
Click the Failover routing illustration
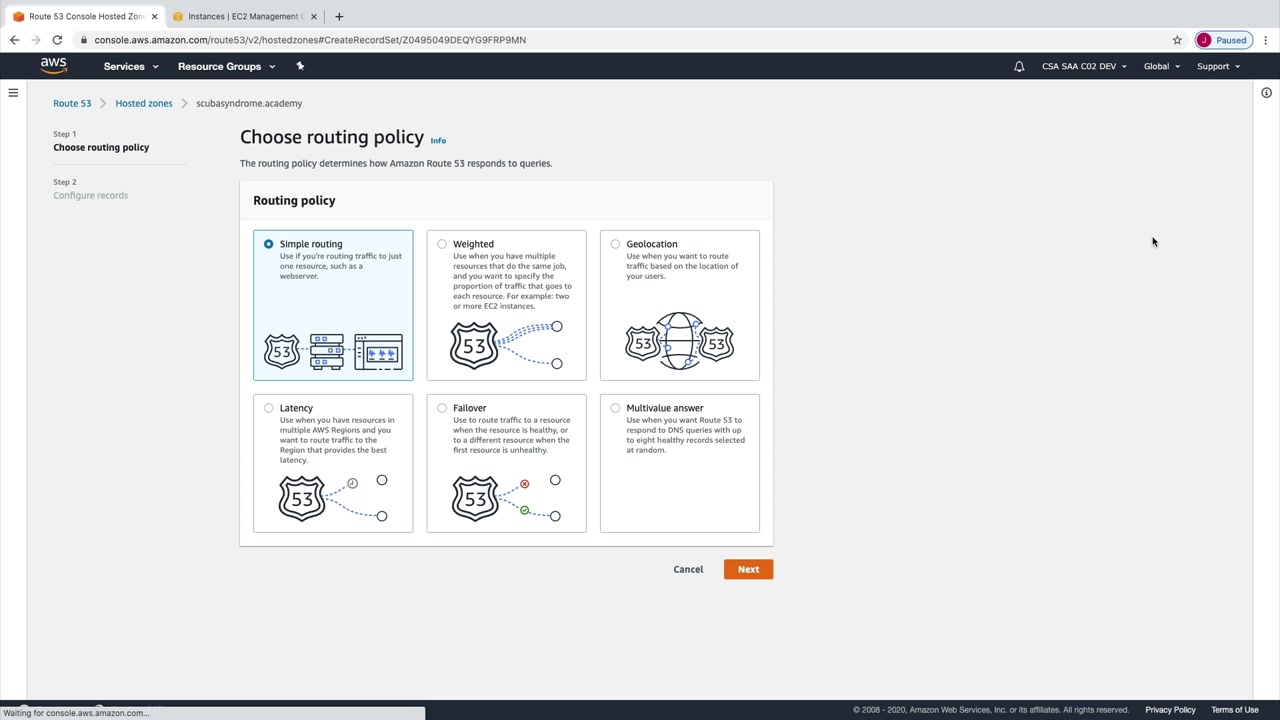point(506,497)
